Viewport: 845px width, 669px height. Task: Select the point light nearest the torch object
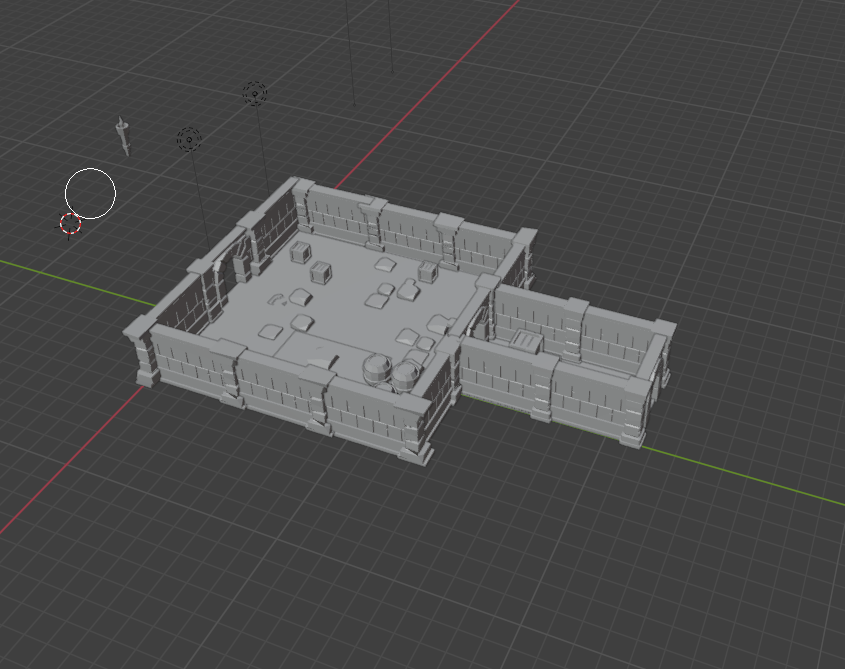(x=189, y=140)
